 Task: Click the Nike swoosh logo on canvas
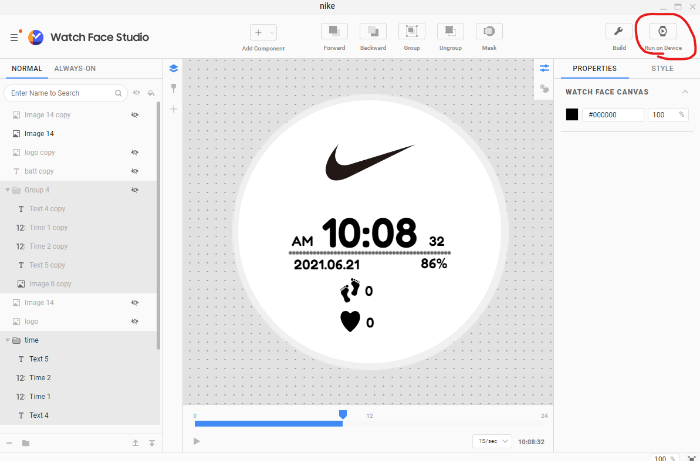click(369, 162)
